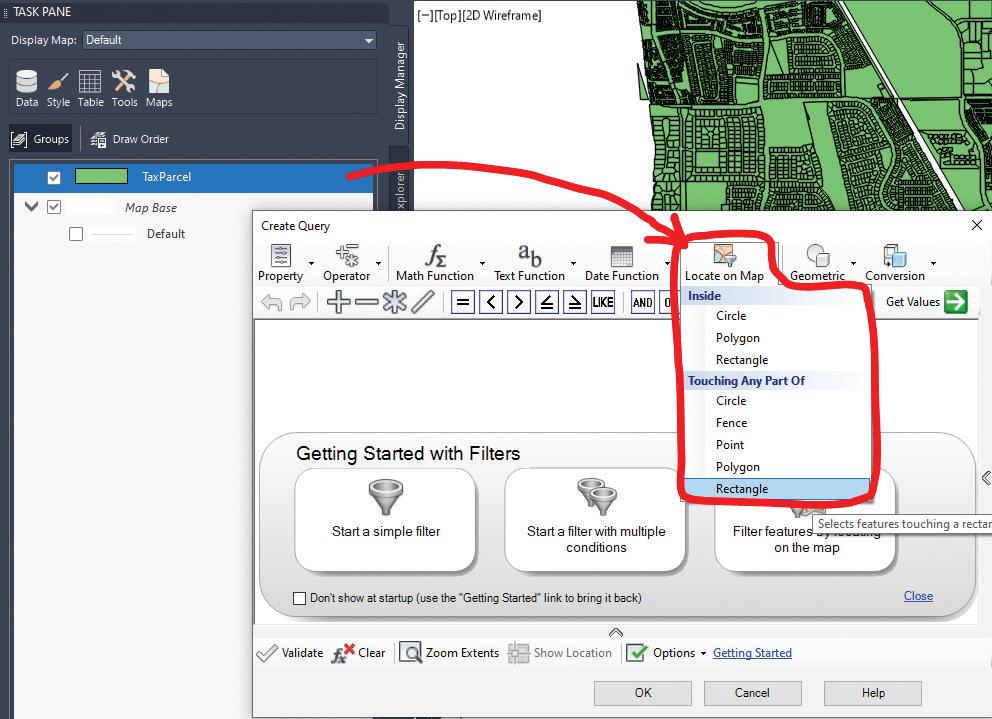Open the Table icon in Task Pane
Image resolution: width=992 pixels, height=719 pixels.
(x=90, y=89)
